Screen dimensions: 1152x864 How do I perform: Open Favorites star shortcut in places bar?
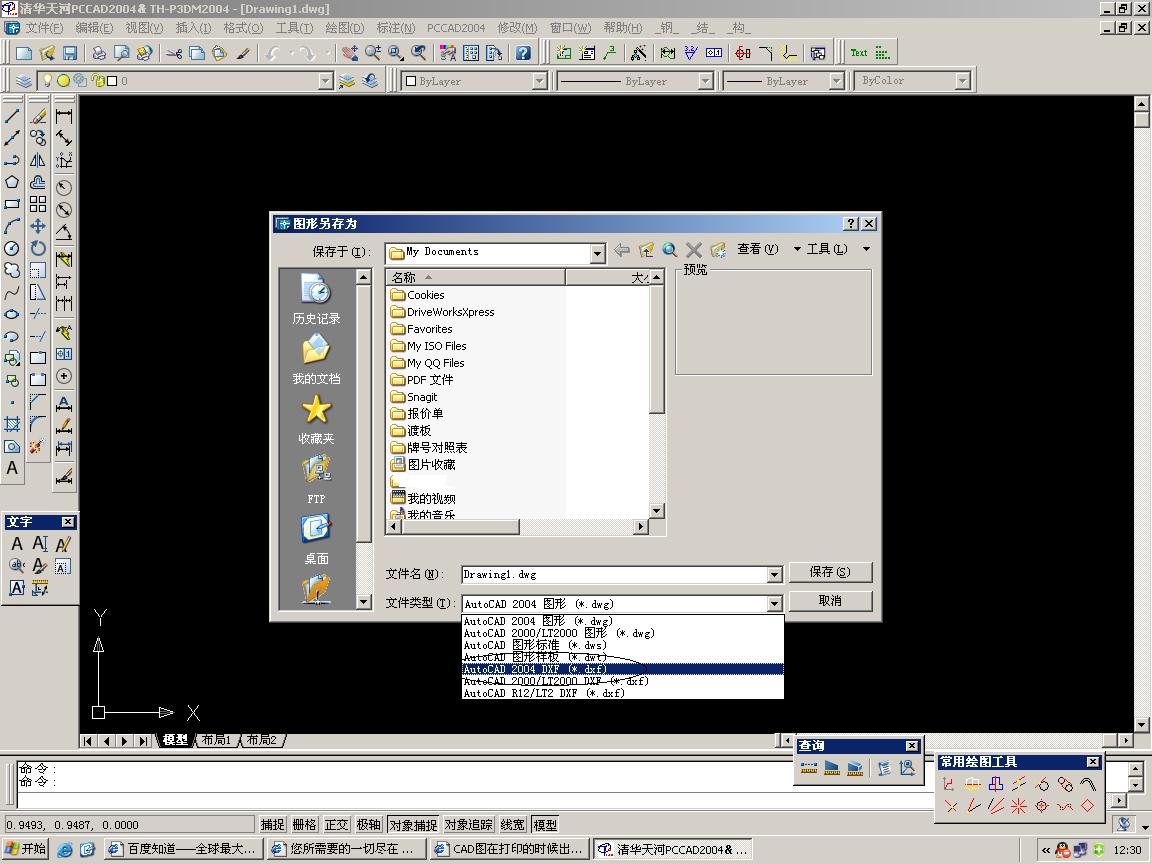tap(316, 420)
